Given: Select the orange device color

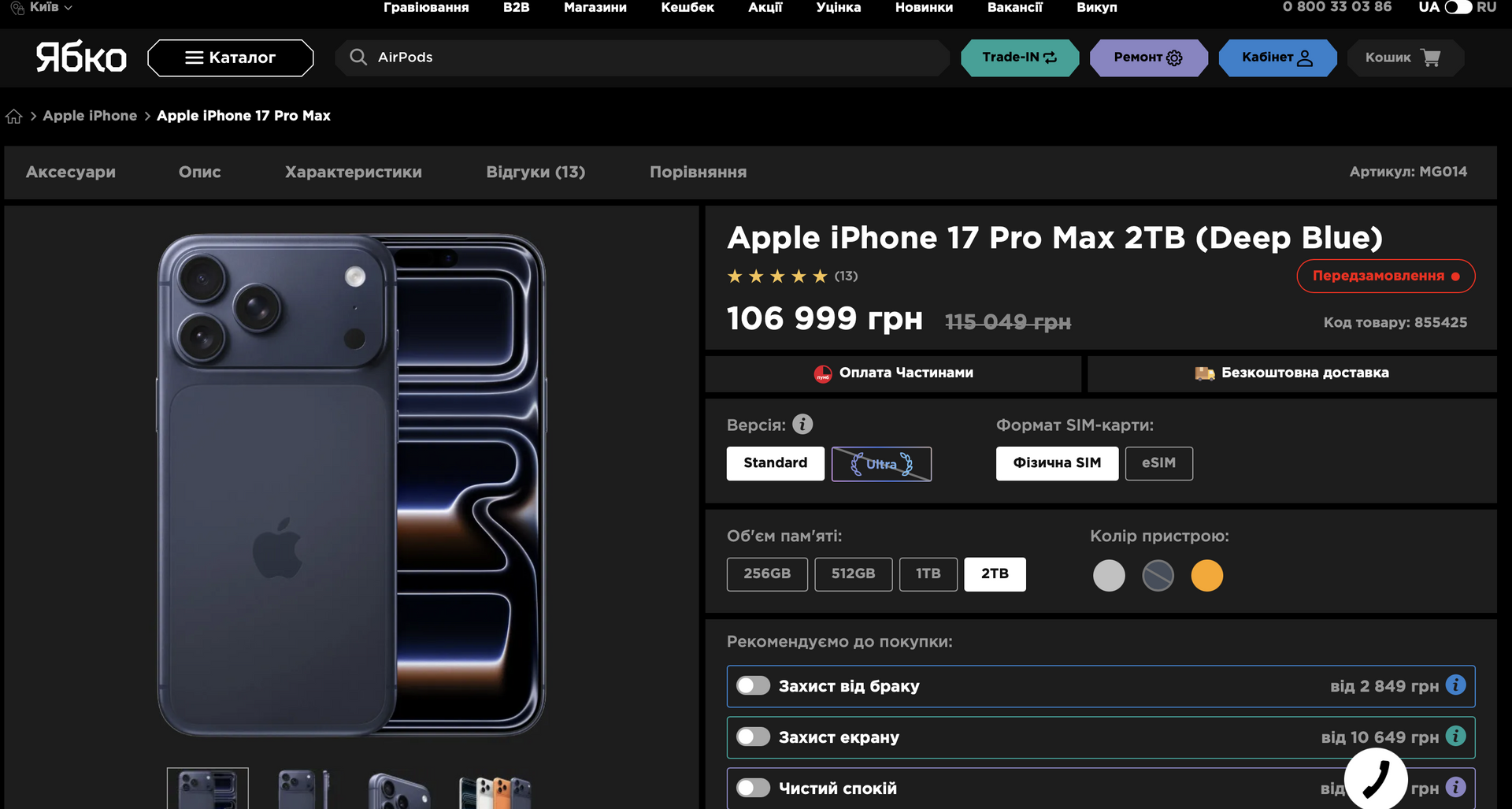Looking at the screenshot, I should pos(1206,576).
